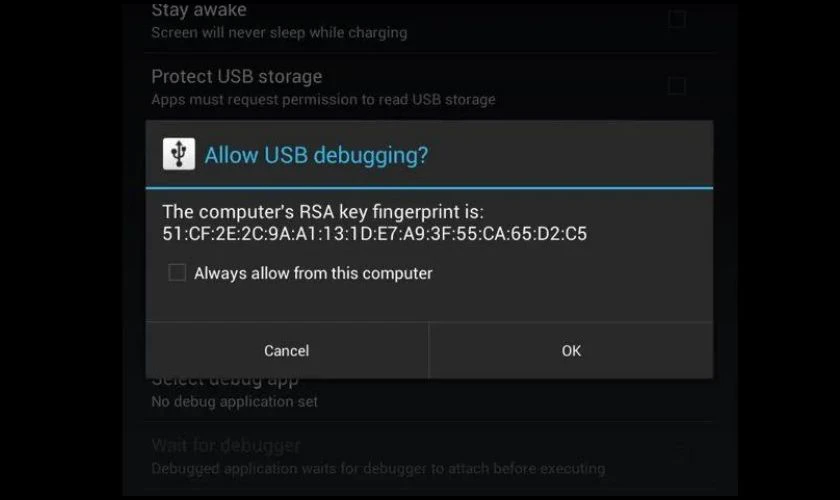Image resolution: width=840 pixels, height=500 pixels.
Task: Tap the No debug application set subtitle
Action: coord(234,401)
